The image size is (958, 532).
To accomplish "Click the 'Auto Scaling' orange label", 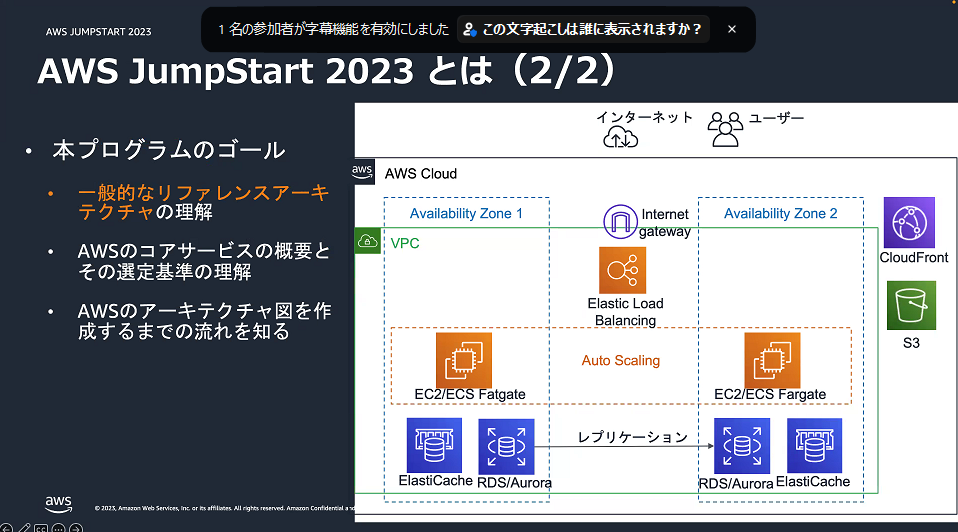I will 621,360.
